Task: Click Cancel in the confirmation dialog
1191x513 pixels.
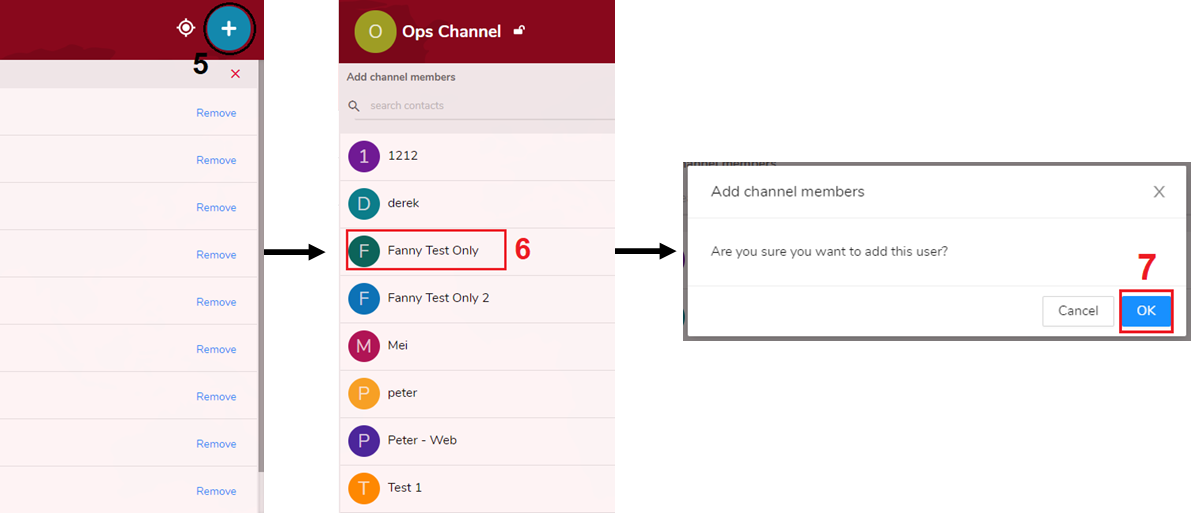Action: (x=1078, y=311)
